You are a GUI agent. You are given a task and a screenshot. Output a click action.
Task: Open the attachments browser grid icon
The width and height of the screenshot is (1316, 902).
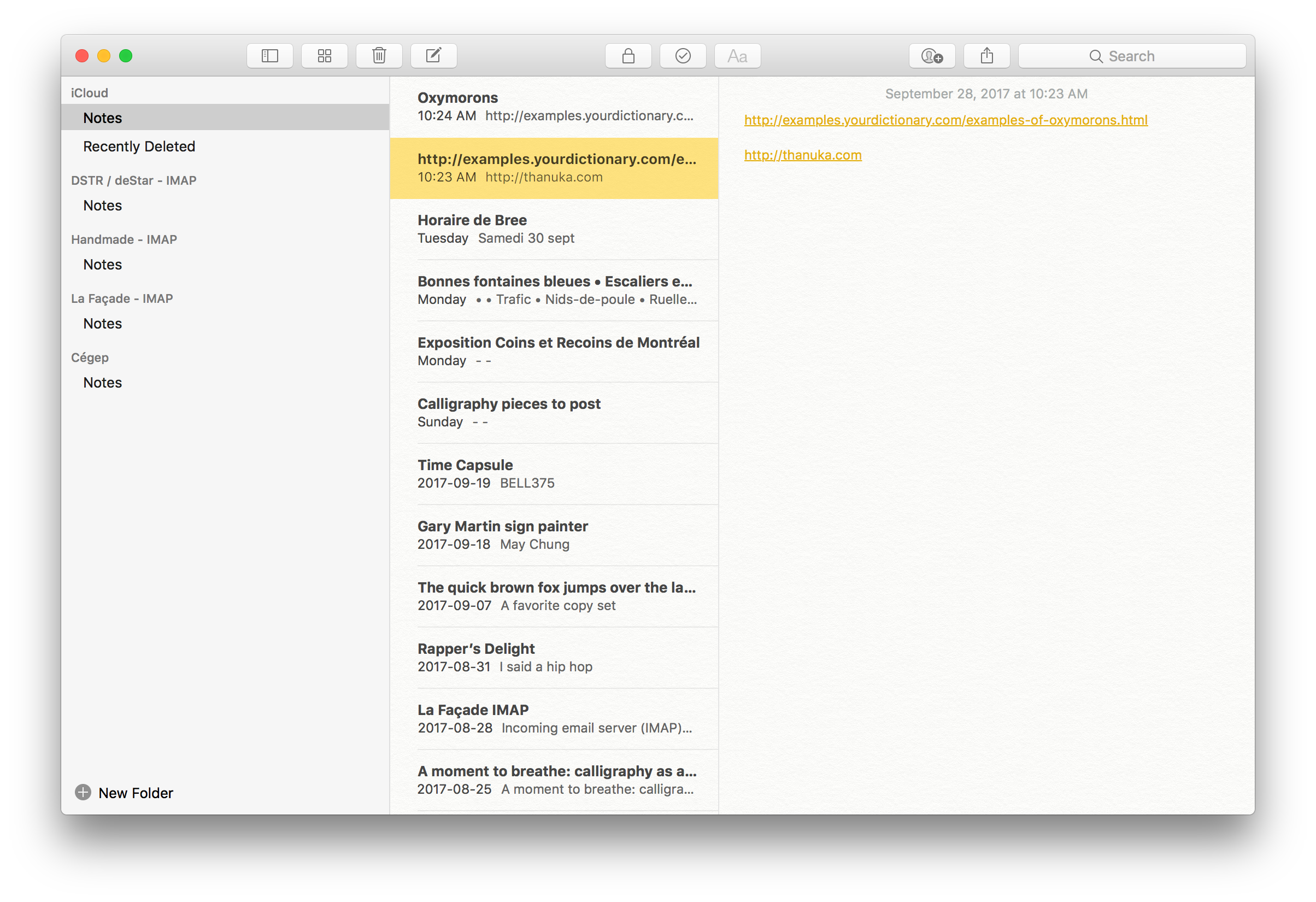[325, 56]
